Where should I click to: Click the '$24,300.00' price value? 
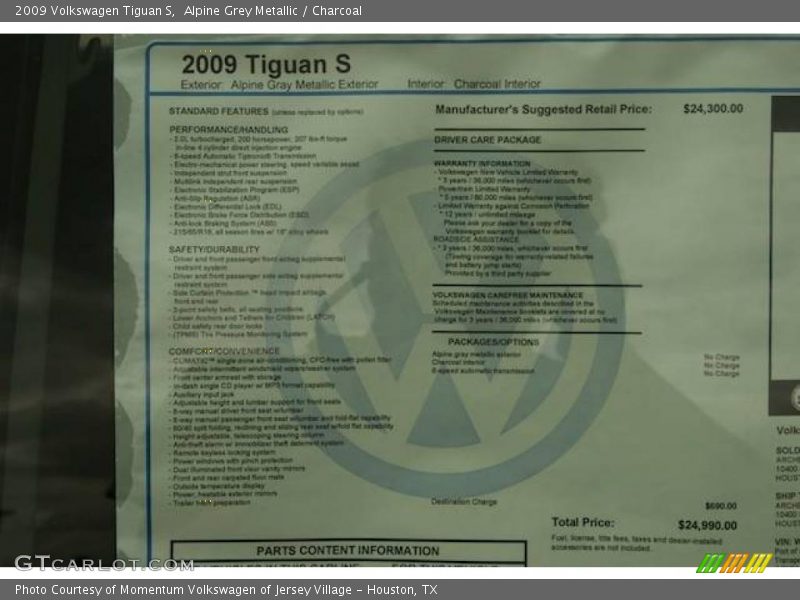pyautogui.click(x=713, y=108)
